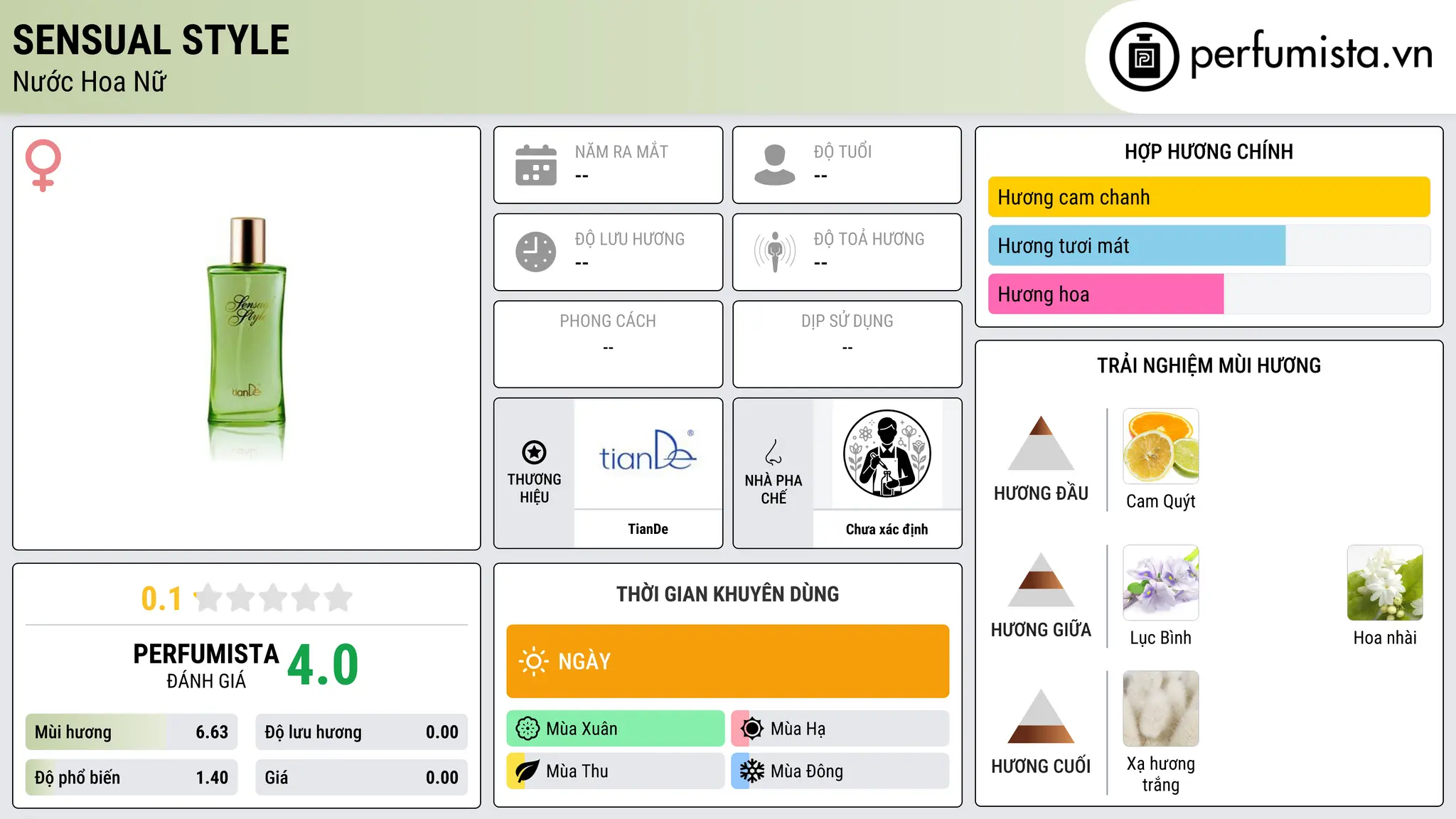The height and width of the screenshot is (819, 1456).
Task: Click the 0.1 user rating value
Action: click(161, 599)
